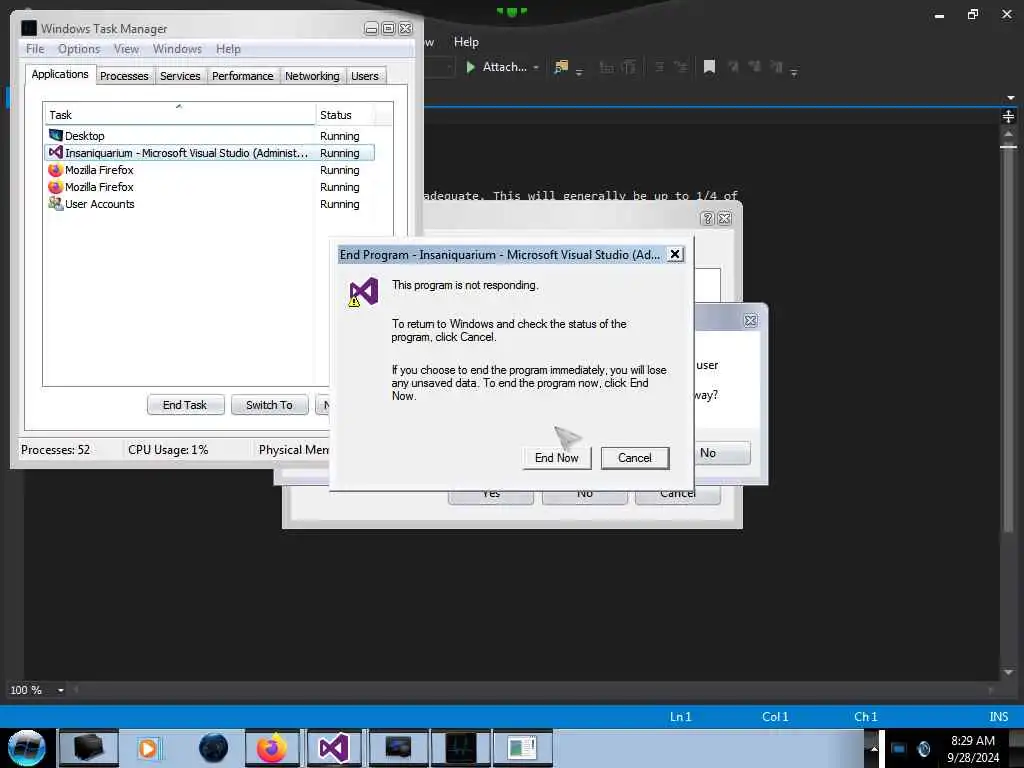
Task: Maximize the Windows Task Manager window
Action: click(388, 29)
